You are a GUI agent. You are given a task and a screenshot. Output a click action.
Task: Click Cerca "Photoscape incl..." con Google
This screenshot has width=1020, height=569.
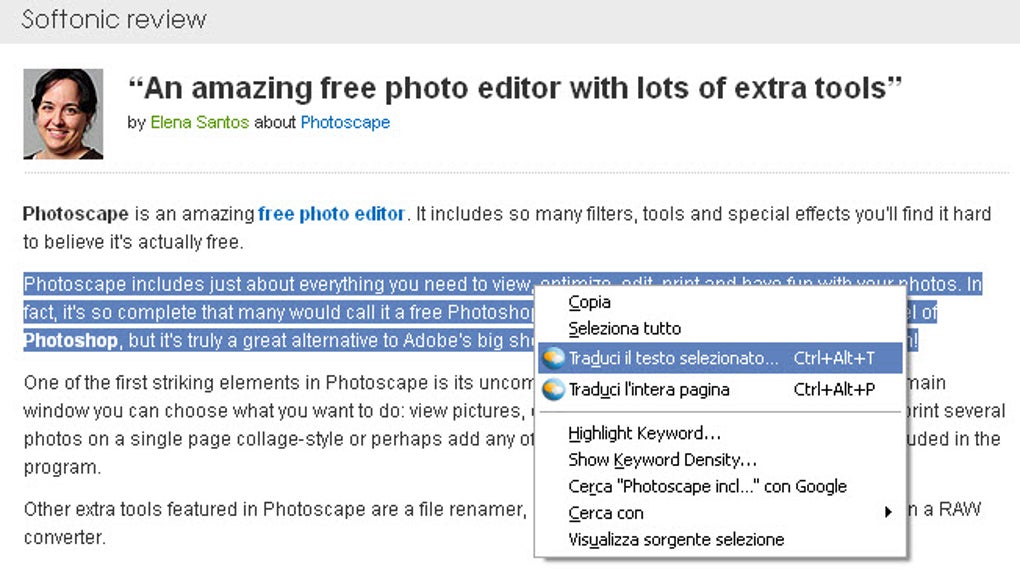(707, 486)
